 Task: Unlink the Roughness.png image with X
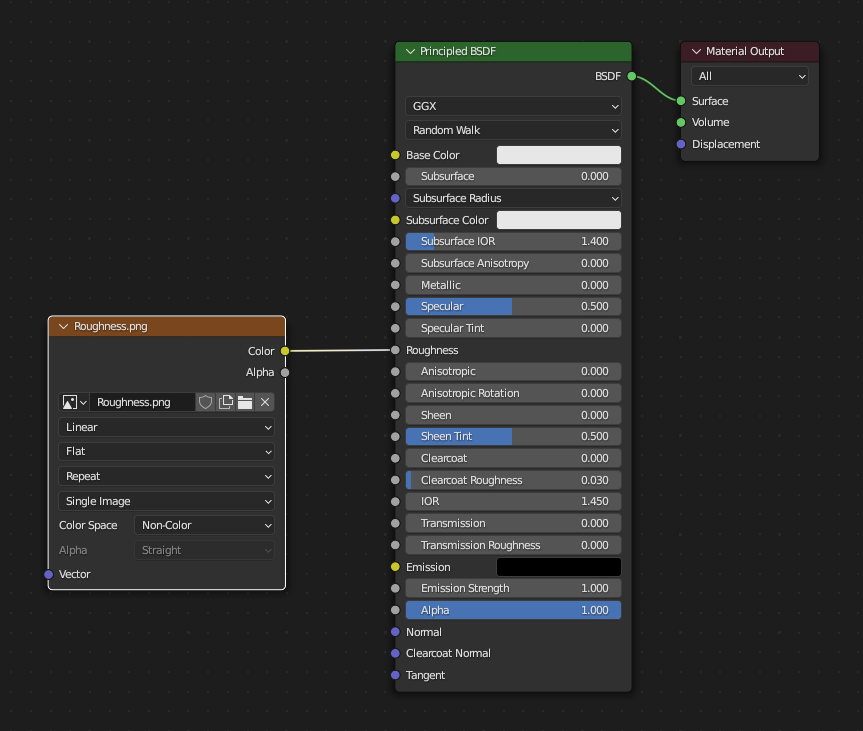265,402
